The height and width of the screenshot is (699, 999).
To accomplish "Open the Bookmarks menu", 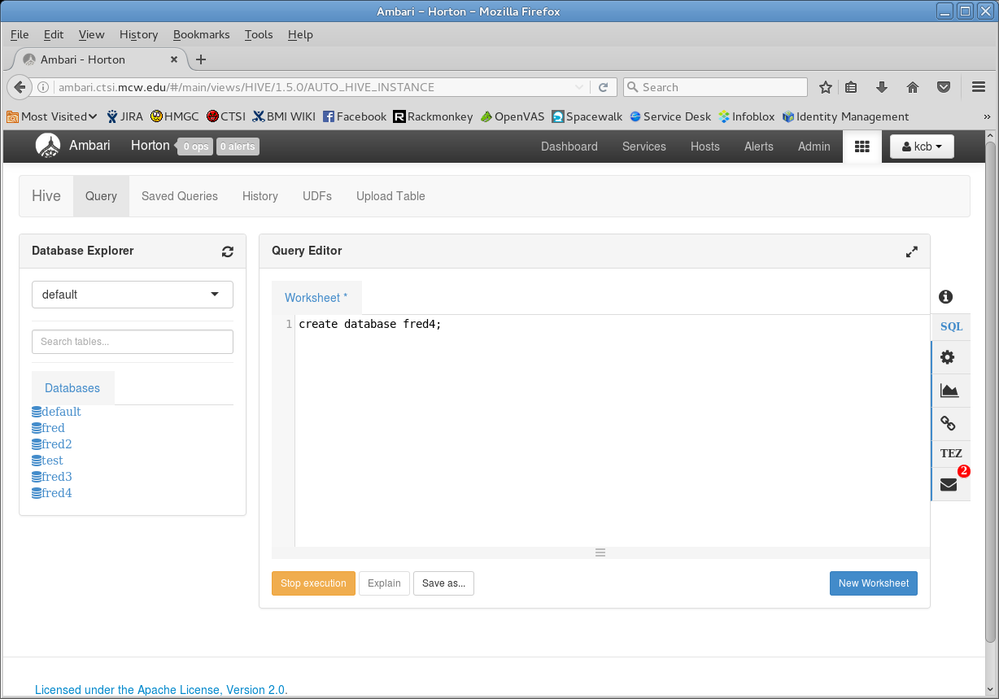I will point(201,34).
